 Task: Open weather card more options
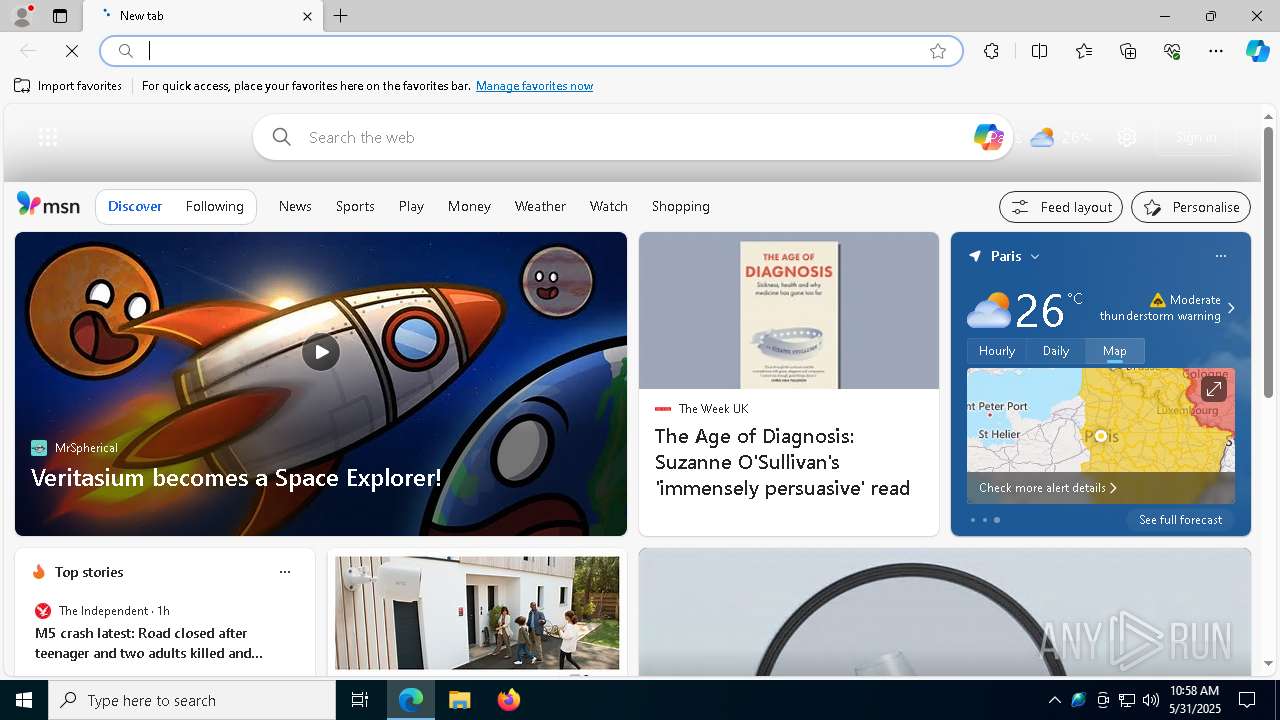[x=1220, y=256]
